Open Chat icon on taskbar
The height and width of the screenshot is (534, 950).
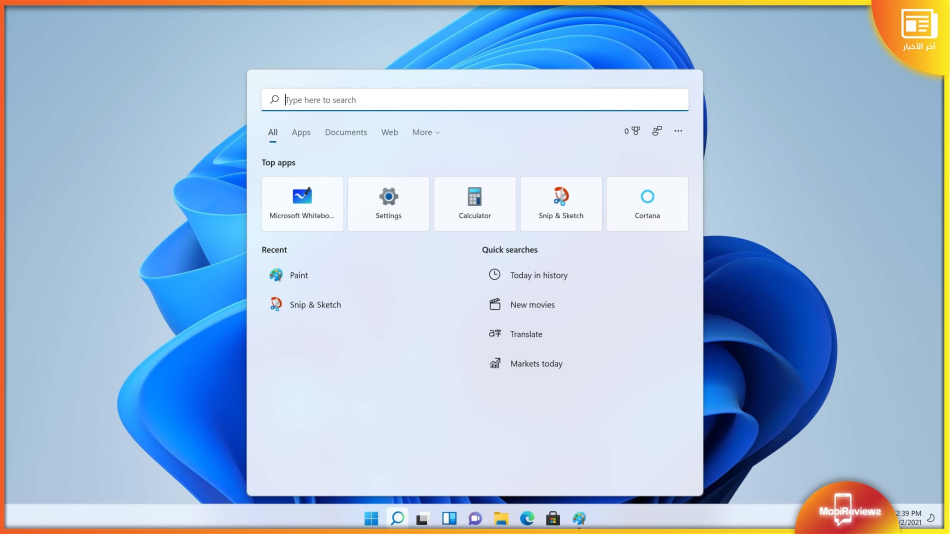(x=475, y=518)
